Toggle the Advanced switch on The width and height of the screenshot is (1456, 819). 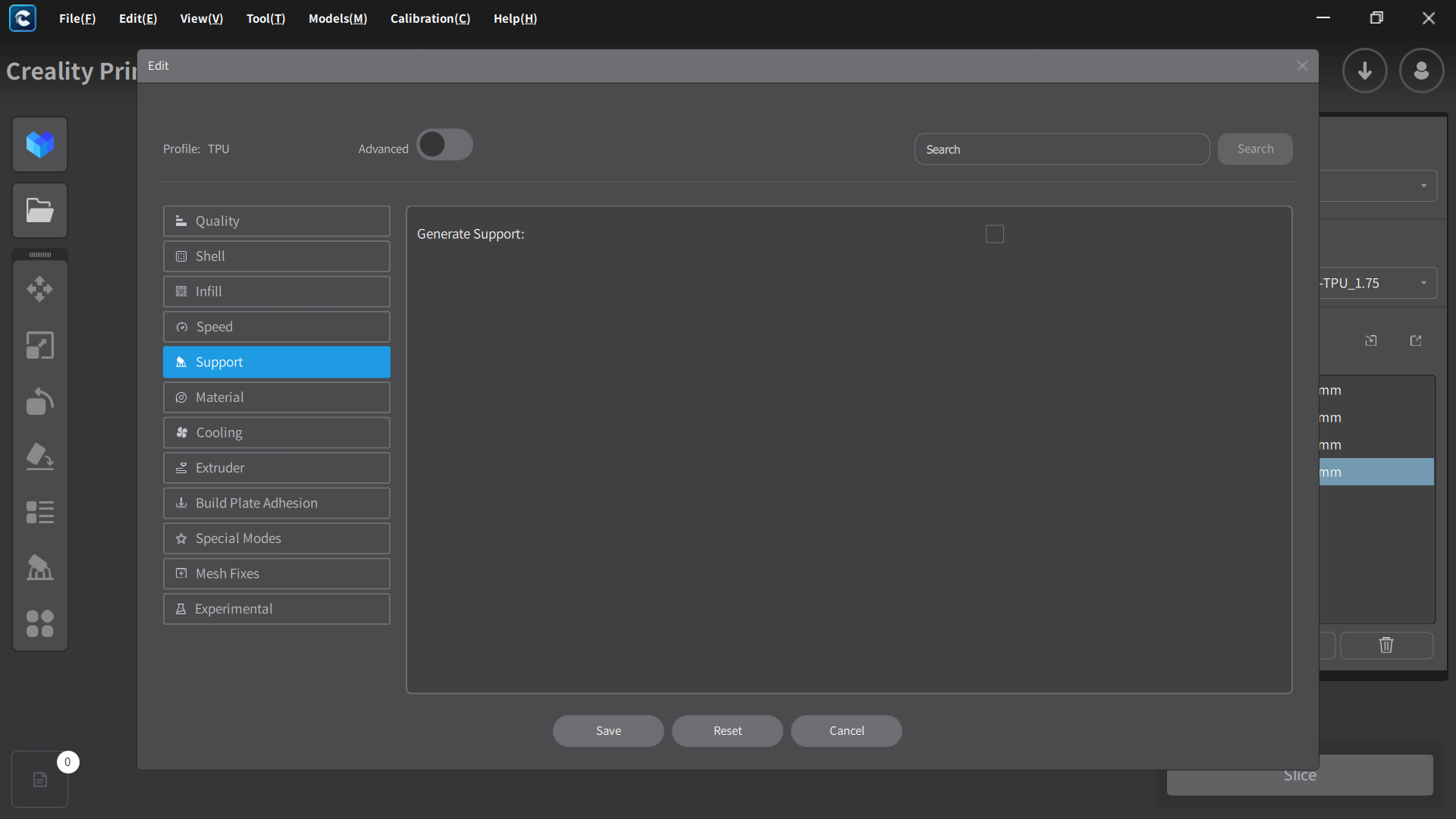pos(444,145)
